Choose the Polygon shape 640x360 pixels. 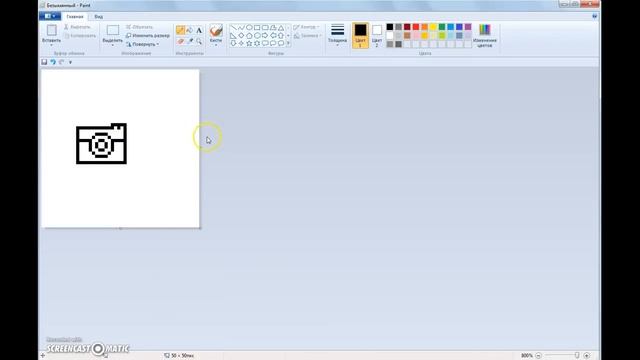(273, 28)
